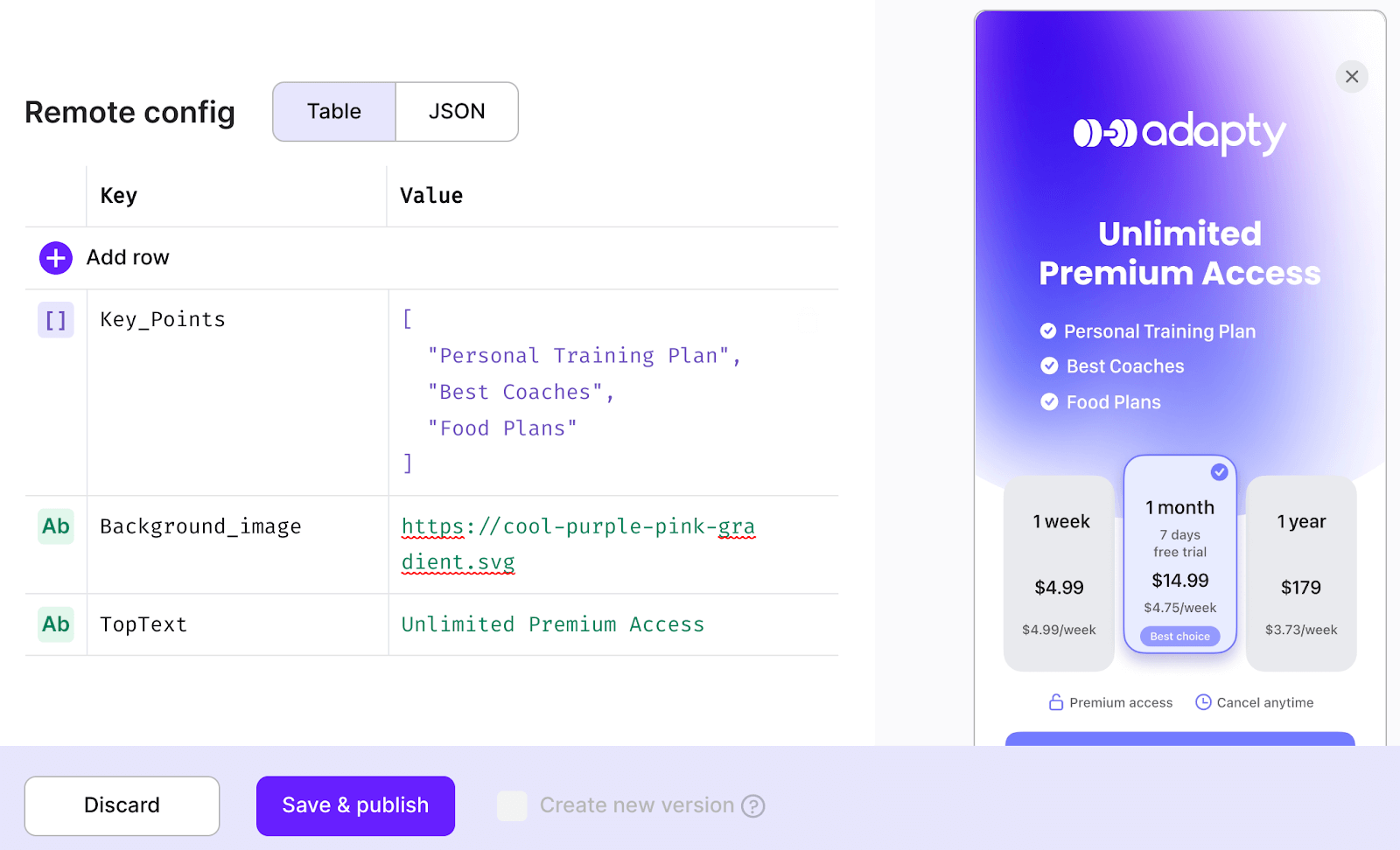Click the Background_image URL value

coord(578,544)
